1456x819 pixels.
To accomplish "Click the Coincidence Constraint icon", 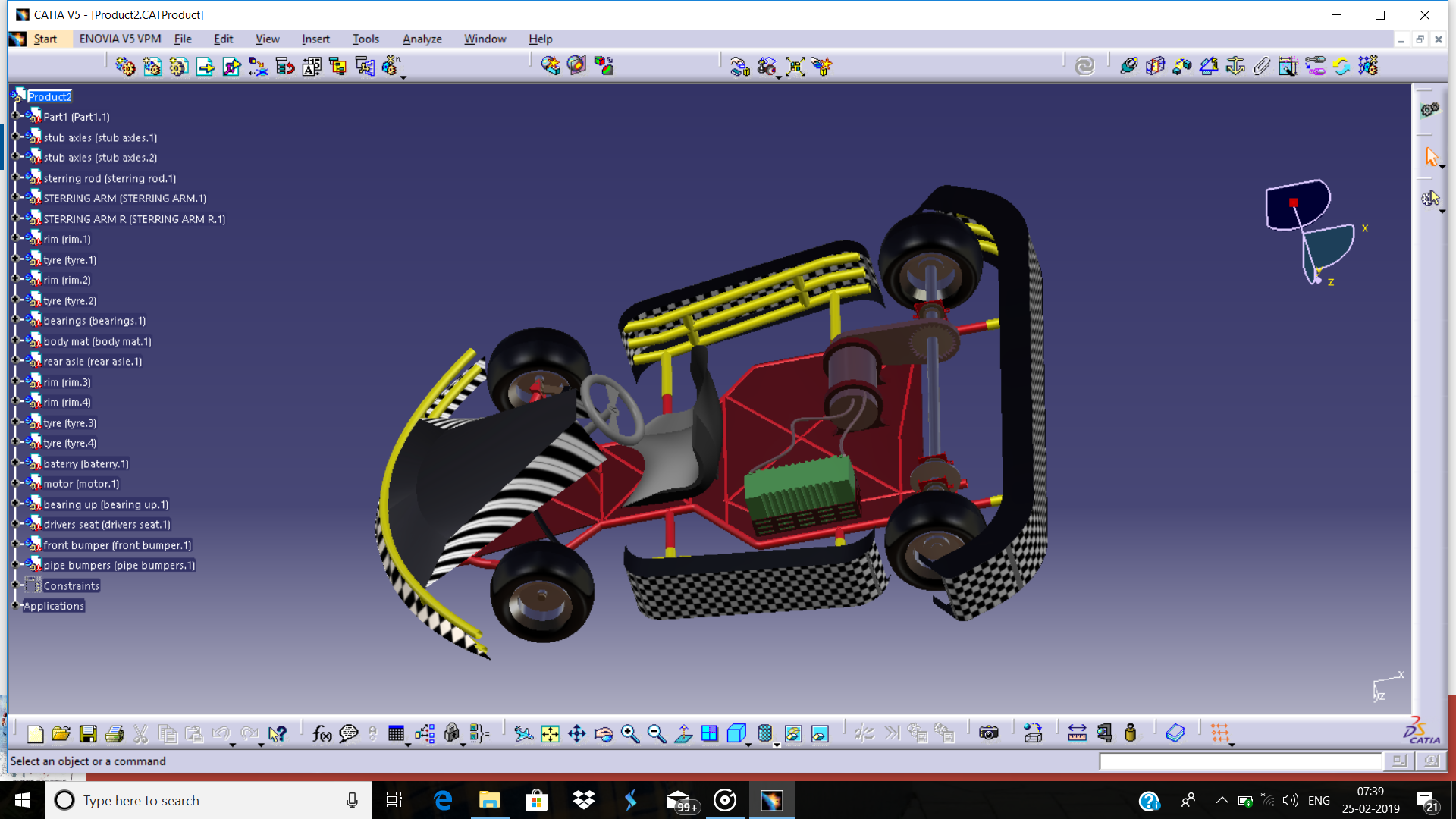I will 1128,67.
